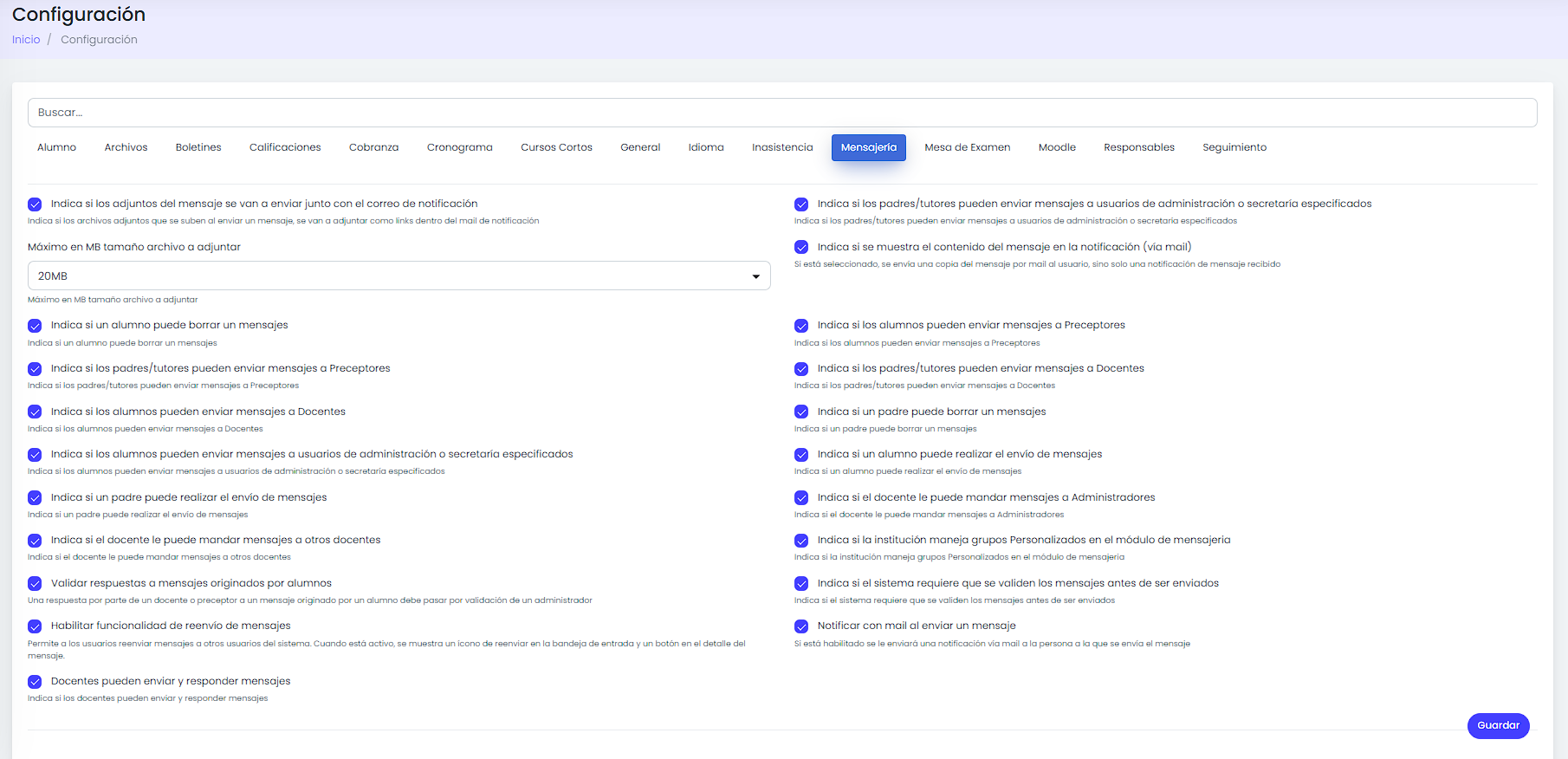
Task: Go to the Calificaciones tab
Action: click(x=285, y=147)
